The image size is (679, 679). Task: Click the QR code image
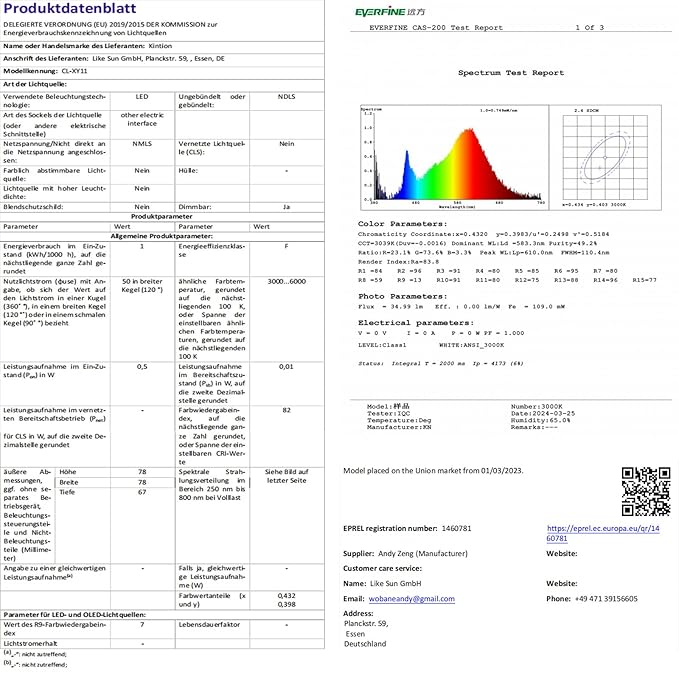tap(645, 490)
